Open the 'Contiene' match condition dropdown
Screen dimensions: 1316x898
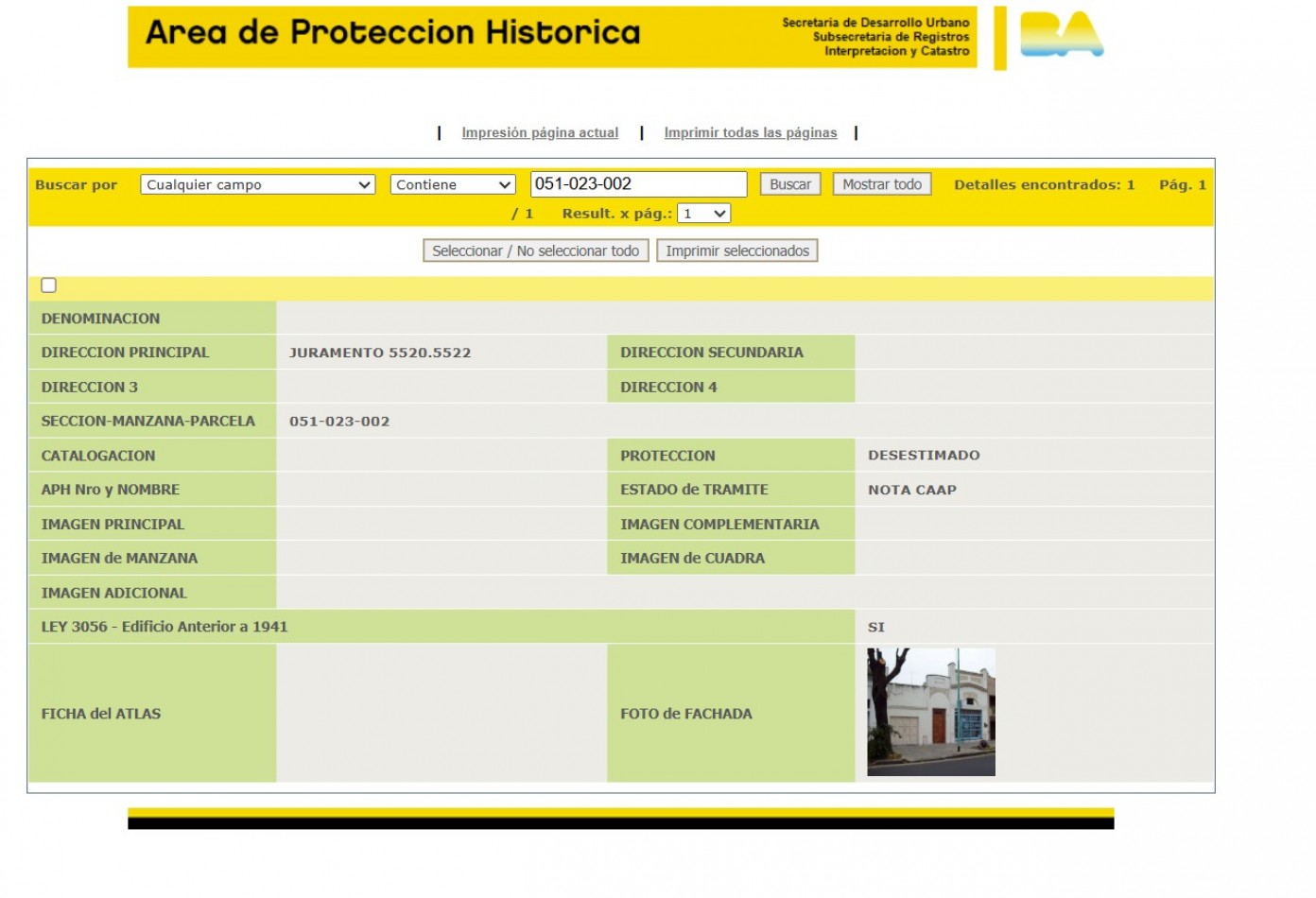coord(452,184)
